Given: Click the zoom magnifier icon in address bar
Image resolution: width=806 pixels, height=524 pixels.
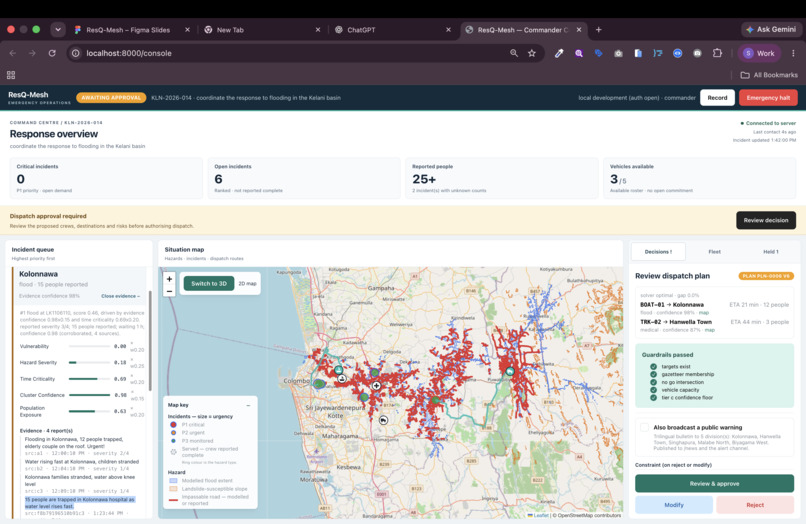Looking at the screenshot, I should pos(514,53).
